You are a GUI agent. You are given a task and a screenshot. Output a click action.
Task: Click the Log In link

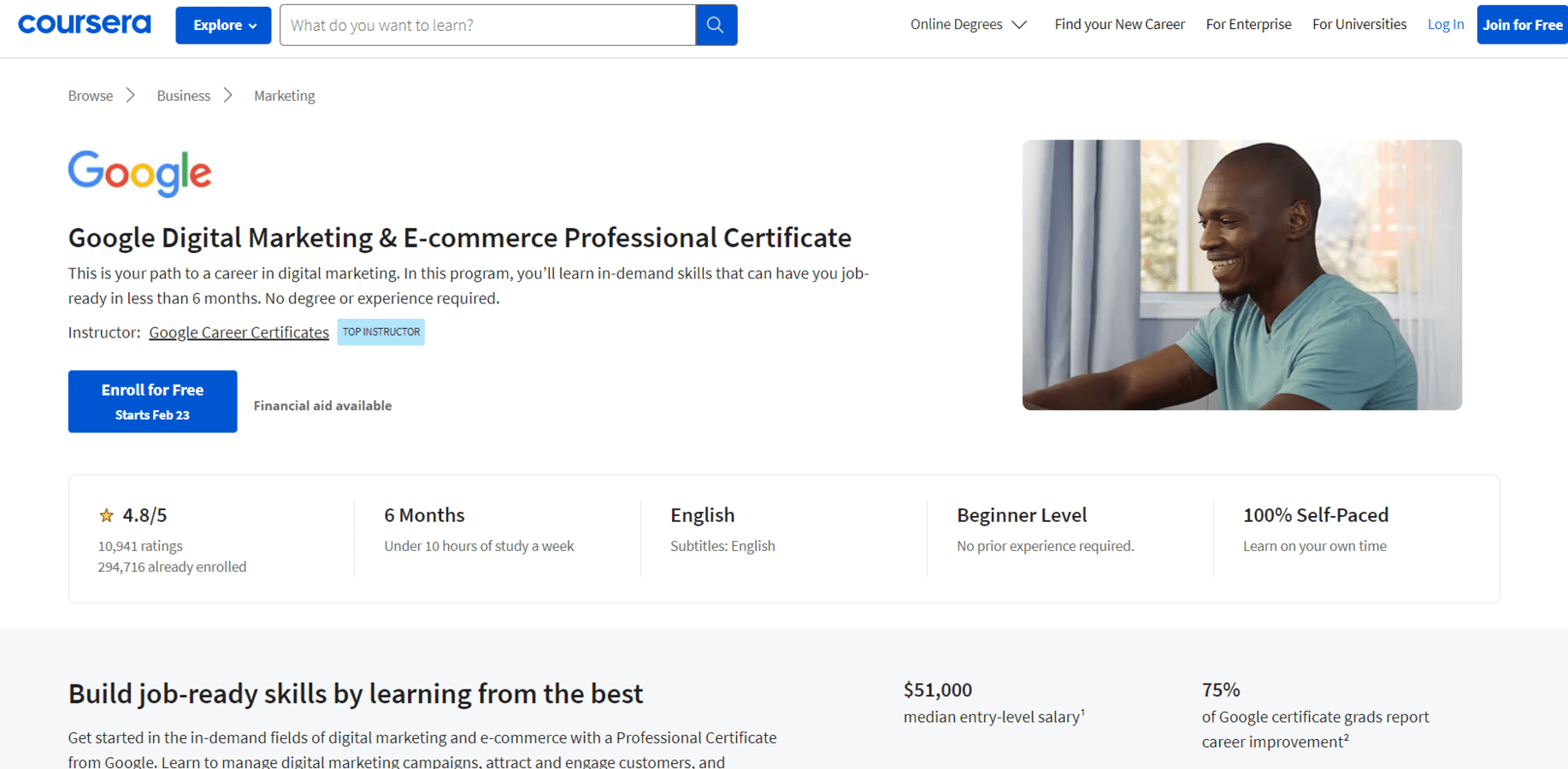coord(1446,24)
